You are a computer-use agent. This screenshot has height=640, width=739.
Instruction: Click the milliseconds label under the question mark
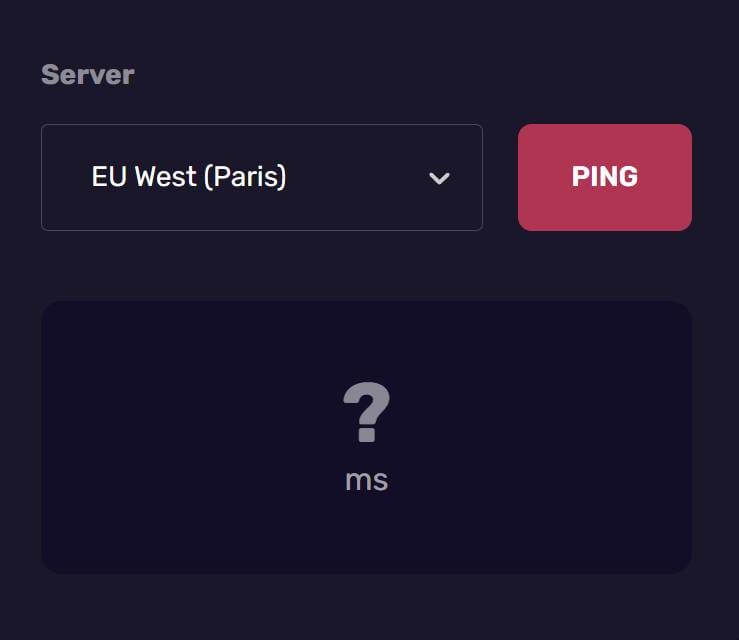coord(366,480)
